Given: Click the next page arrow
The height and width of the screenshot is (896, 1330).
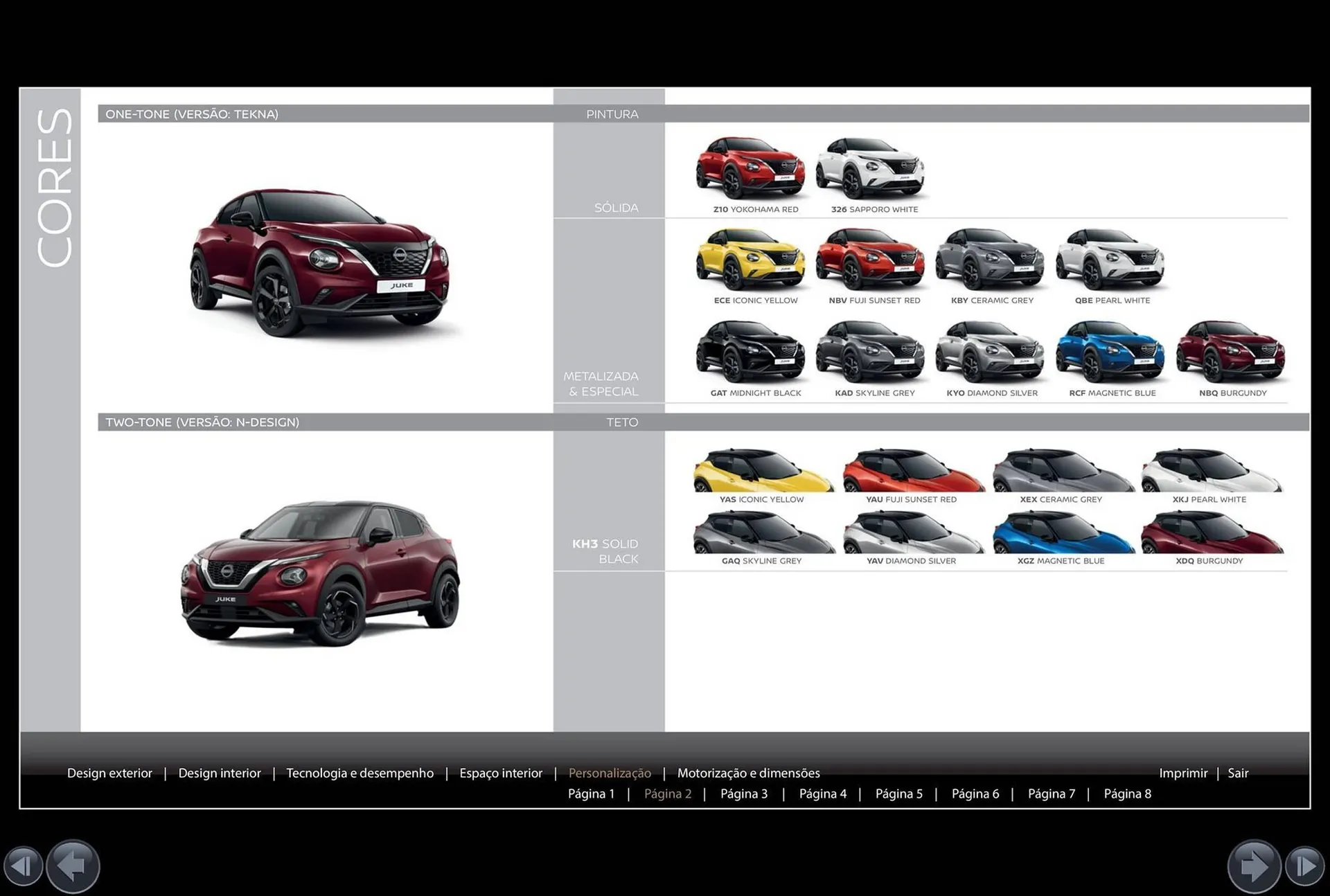Looking at the screenshot, I should point(1256,866).
